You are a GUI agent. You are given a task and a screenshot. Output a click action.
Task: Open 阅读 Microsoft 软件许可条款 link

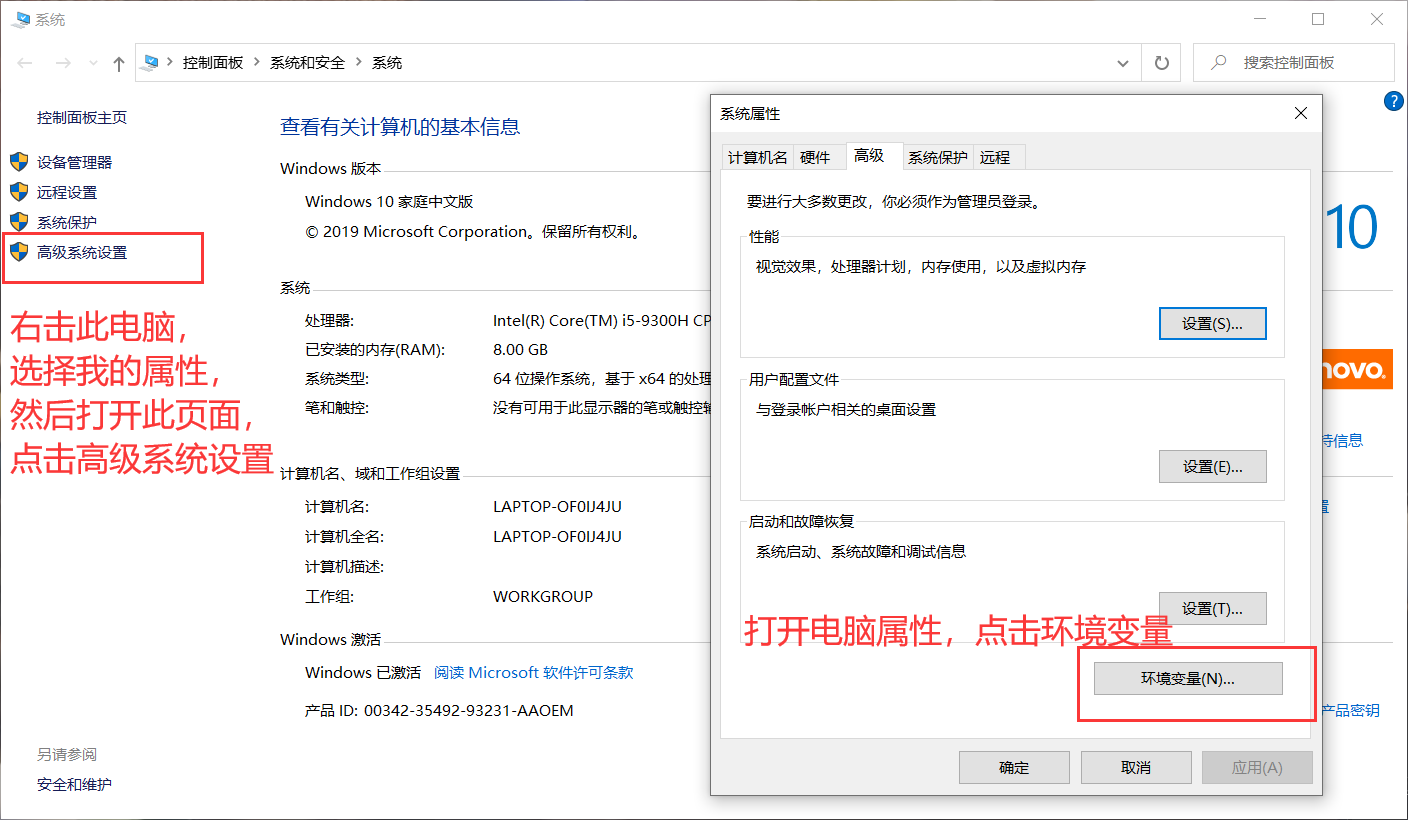coord(534,672)
